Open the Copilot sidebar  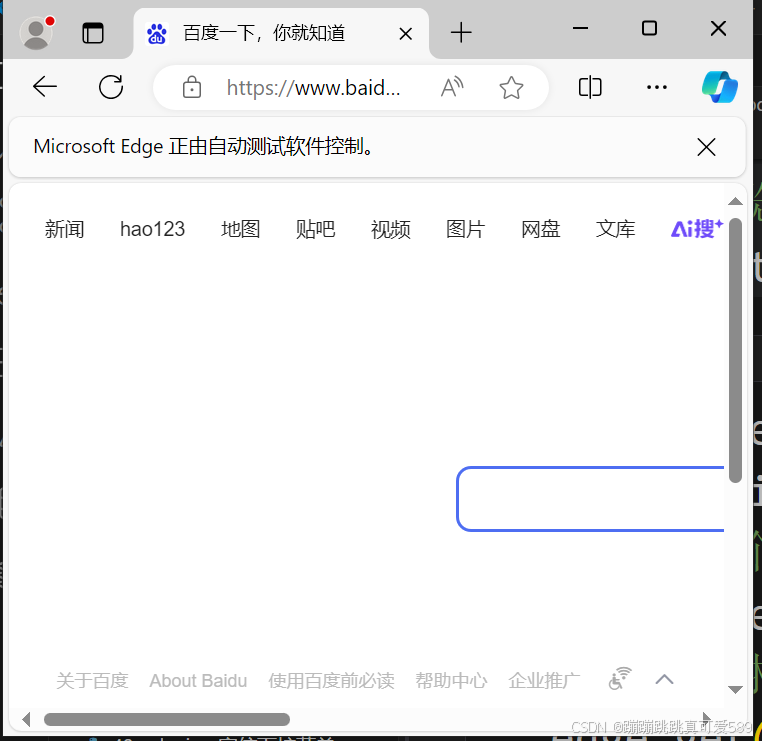click(720, 87)
